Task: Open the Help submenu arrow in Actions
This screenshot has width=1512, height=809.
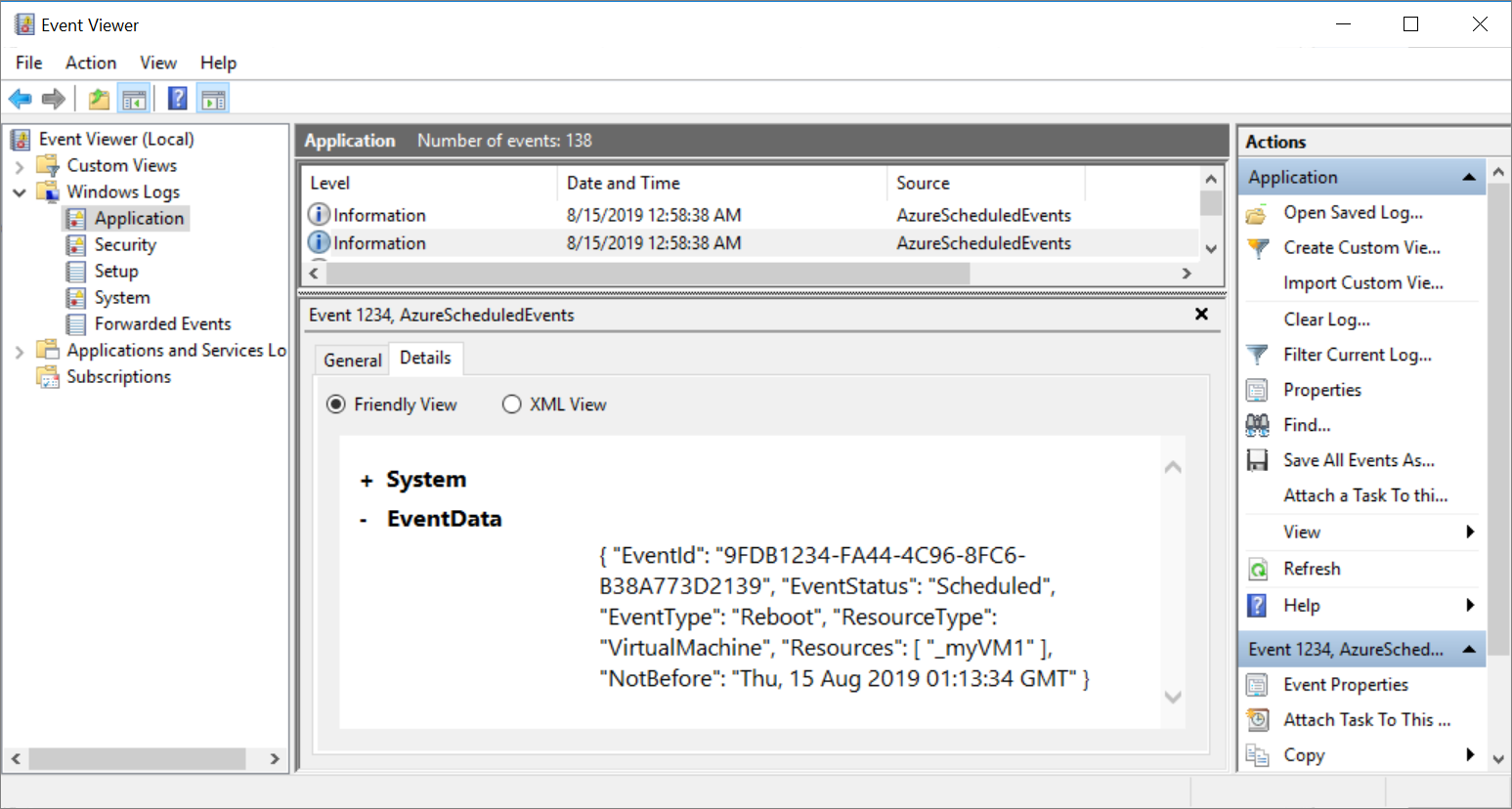Action: [x=1470, y=605]
